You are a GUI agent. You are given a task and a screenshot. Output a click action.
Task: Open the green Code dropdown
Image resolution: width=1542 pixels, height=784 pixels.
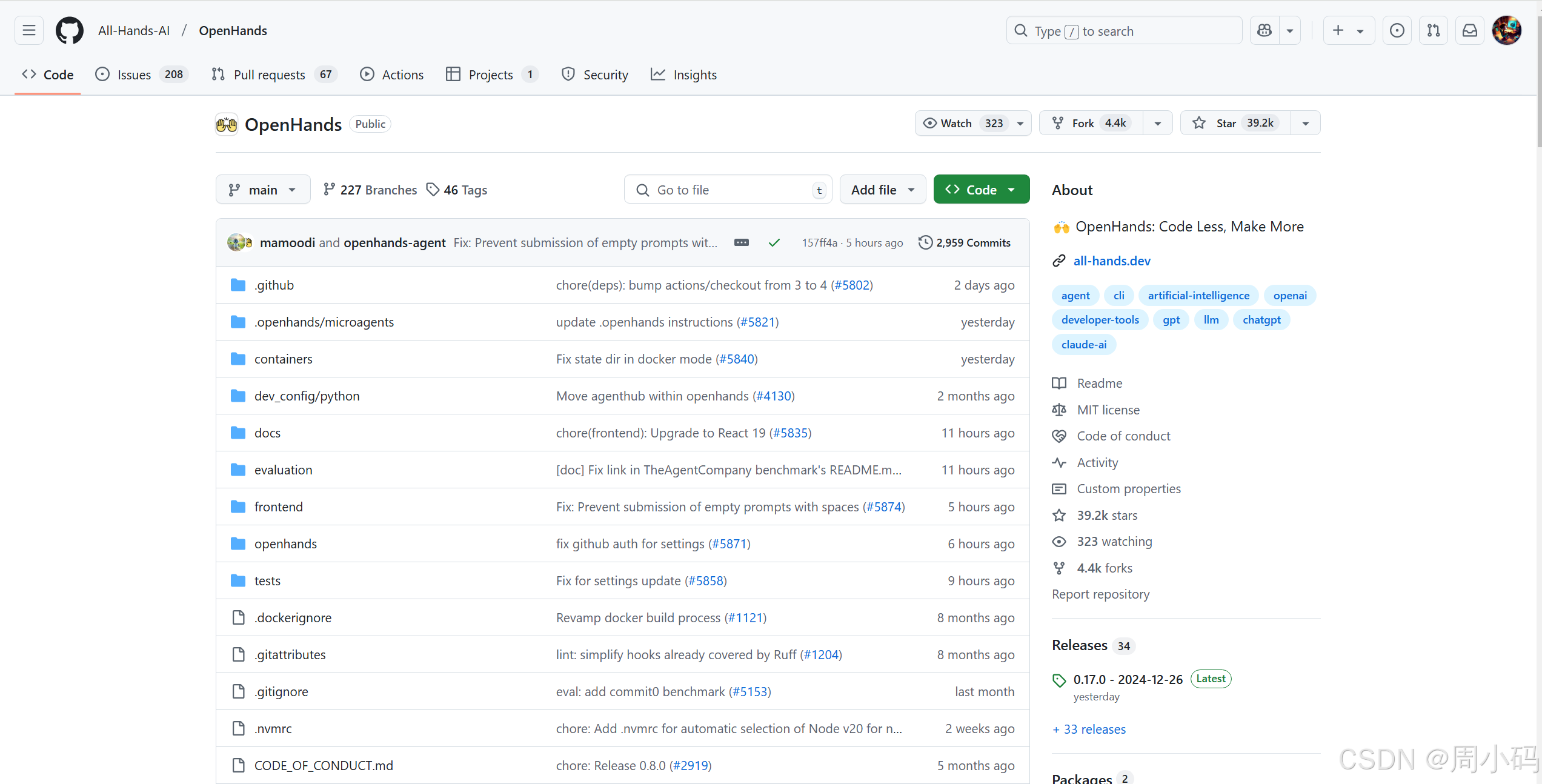(x=982, y=190)
